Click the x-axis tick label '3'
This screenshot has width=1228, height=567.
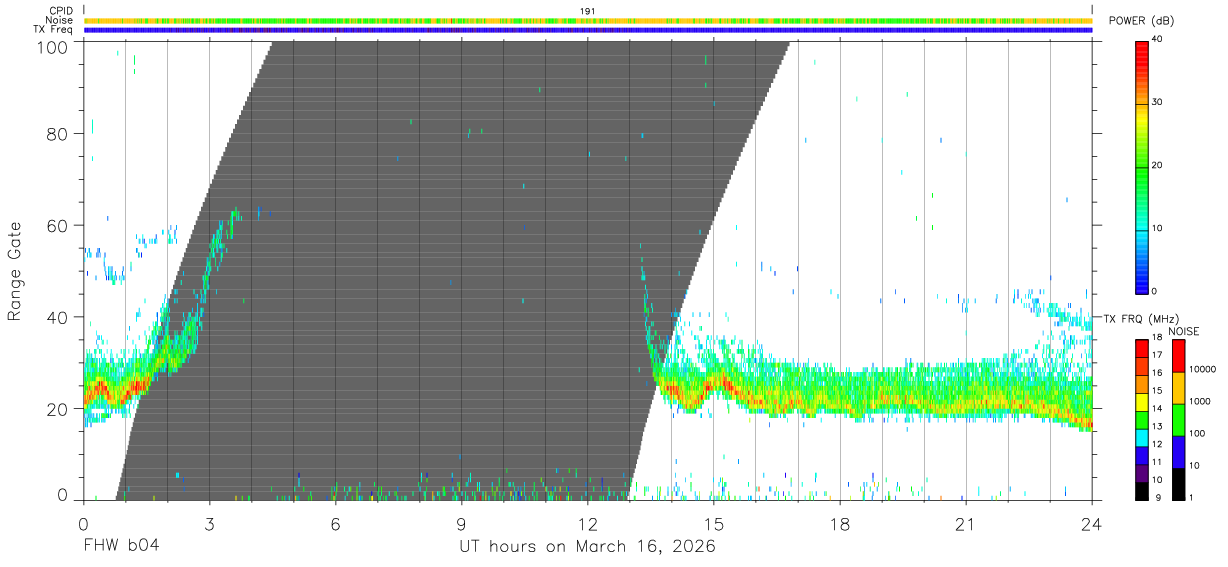point(209,523)
